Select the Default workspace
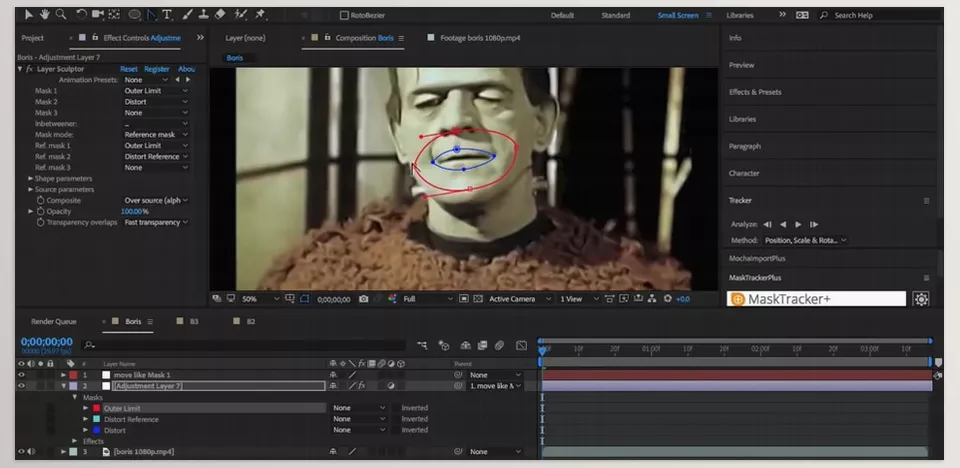Viewport: 960px width, 468px height. tap(562, 15)
